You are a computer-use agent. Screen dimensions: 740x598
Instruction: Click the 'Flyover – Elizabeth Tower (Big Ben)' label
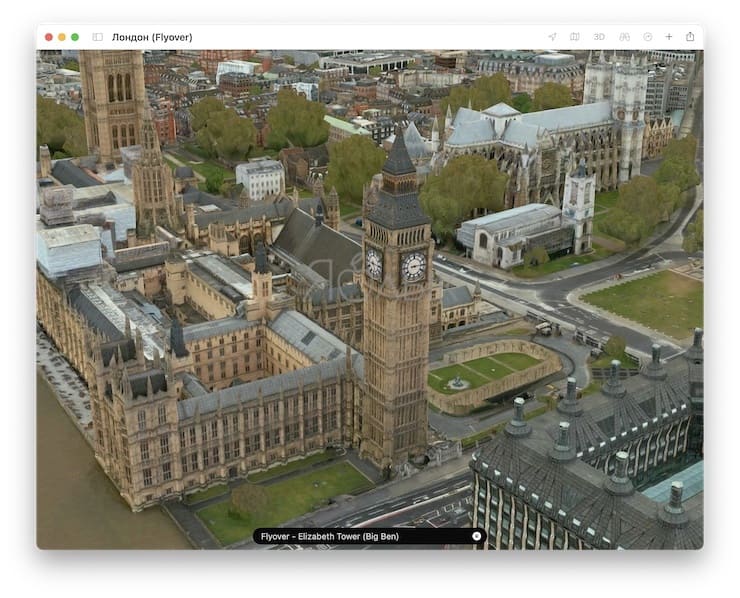pyautogui.click(x=330, y=537)
